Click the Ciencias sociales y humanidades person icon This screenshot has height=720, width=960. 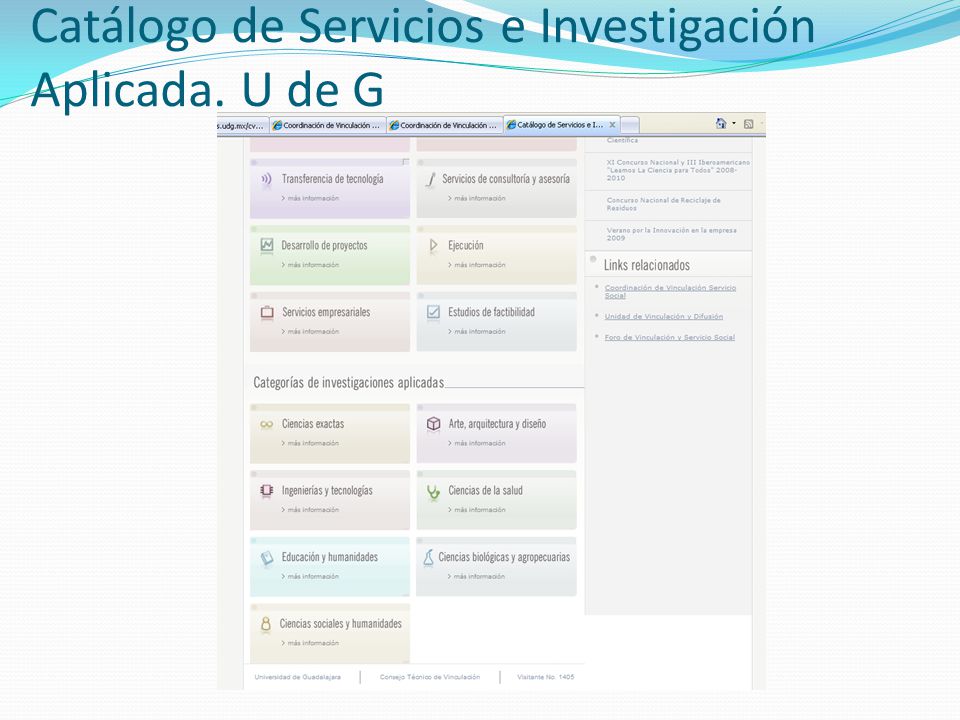click(x=266, y=624)
